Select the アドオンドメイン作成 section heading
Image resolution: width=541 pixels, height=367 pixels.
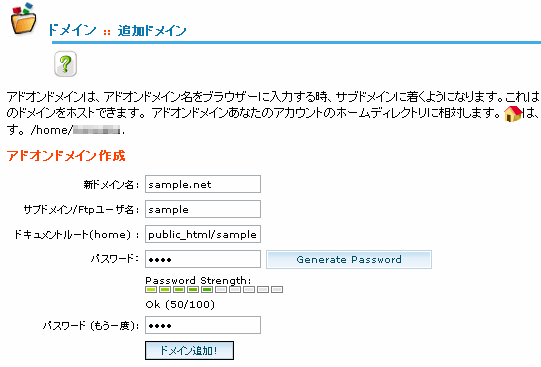tap(66, 156)
